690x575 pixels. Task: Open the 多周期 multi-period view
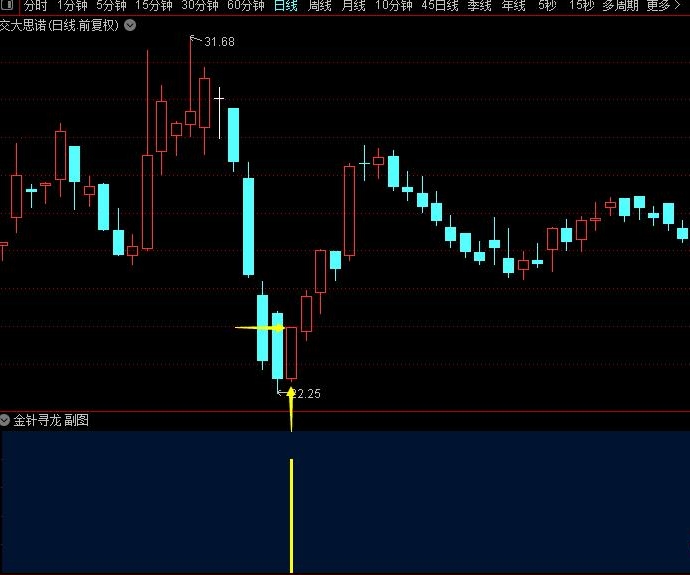[x=620, y=6]
